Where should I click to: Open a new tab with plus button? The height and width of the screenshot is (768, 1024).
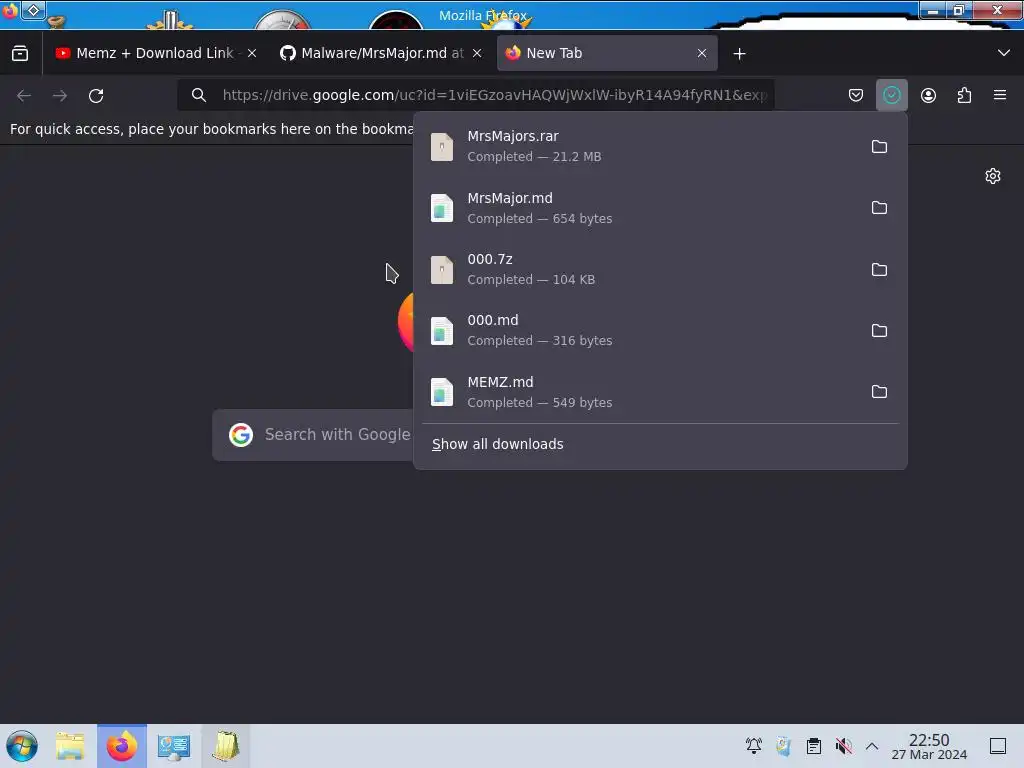tap(739, 54)
